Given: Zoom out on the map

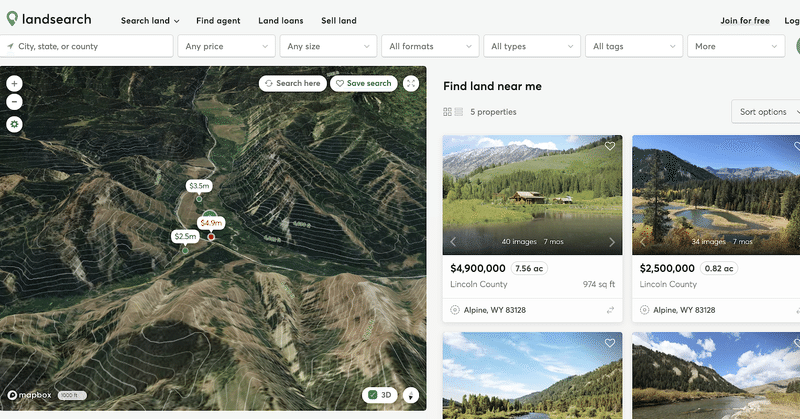Looking at the screenshot, I should click(x=14, y=102).
